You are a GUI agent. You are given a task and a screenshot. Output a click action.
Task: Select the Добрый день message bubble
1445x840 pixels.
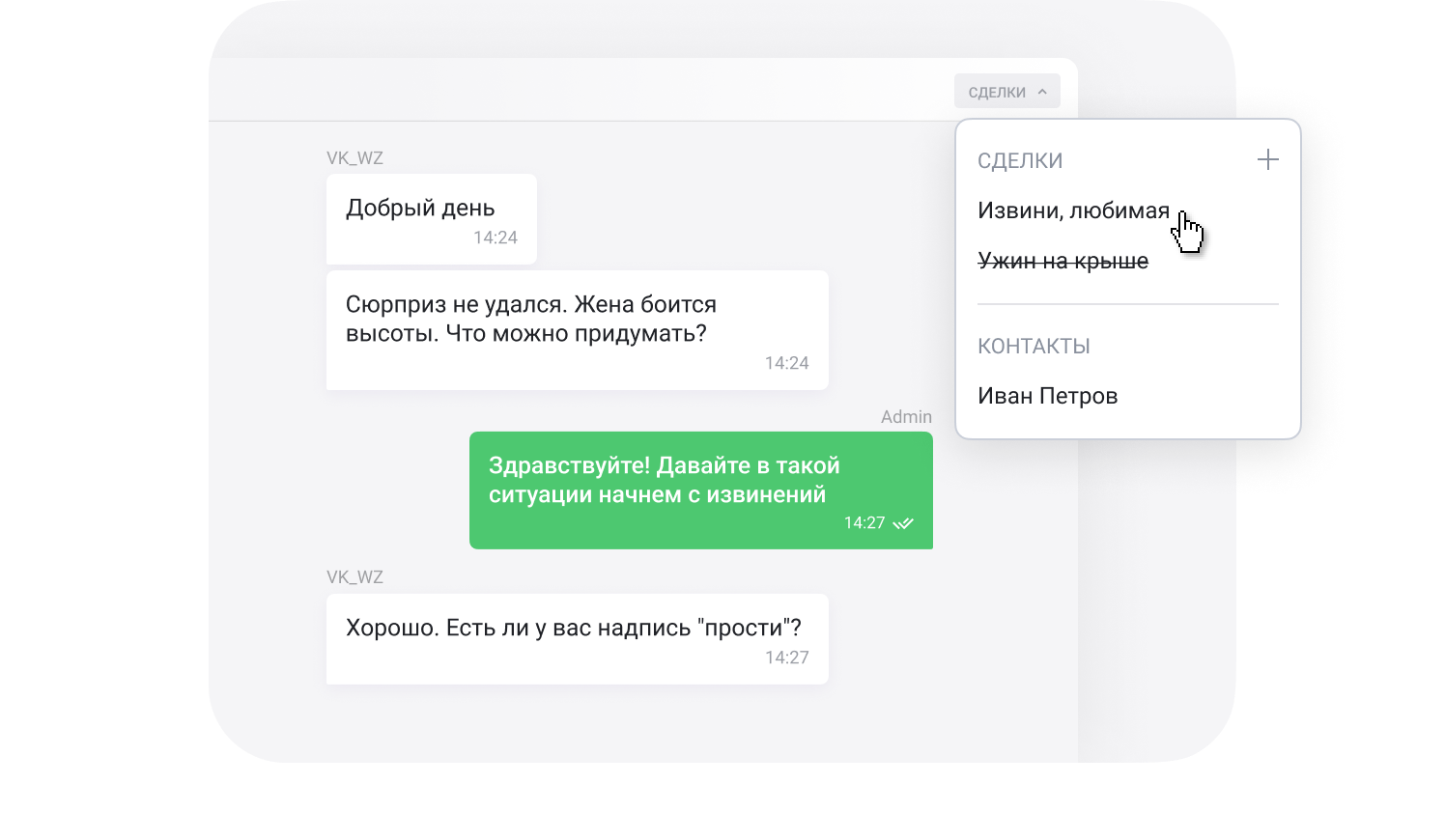click(x=431, y=219)
